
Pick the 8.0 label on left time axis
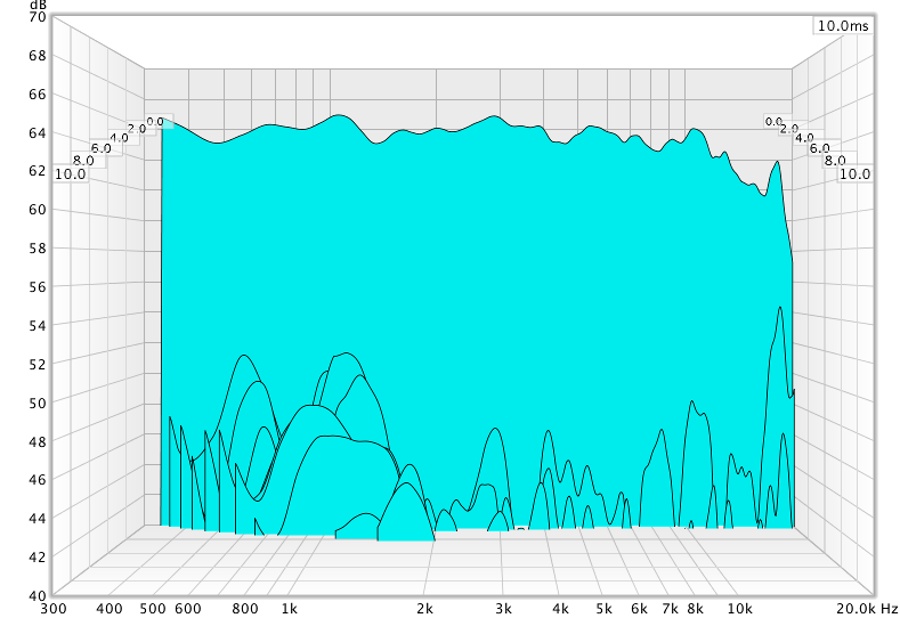click(84, 161)
